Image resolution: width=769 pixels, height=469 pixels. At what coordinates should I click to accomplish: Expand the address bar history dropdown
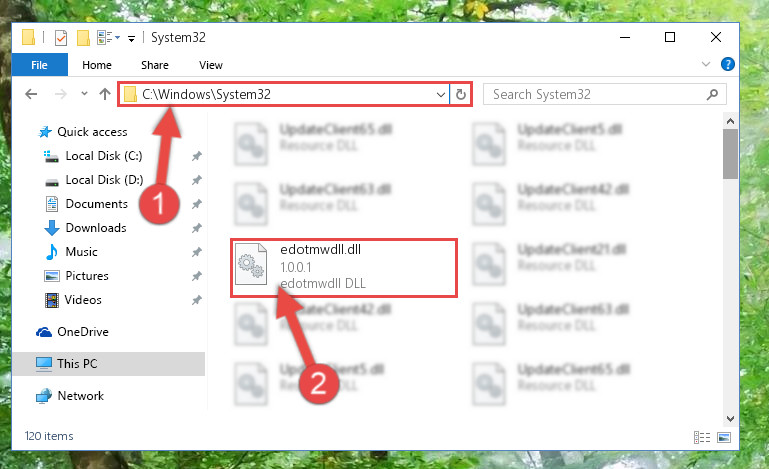(x=440, y=94)
